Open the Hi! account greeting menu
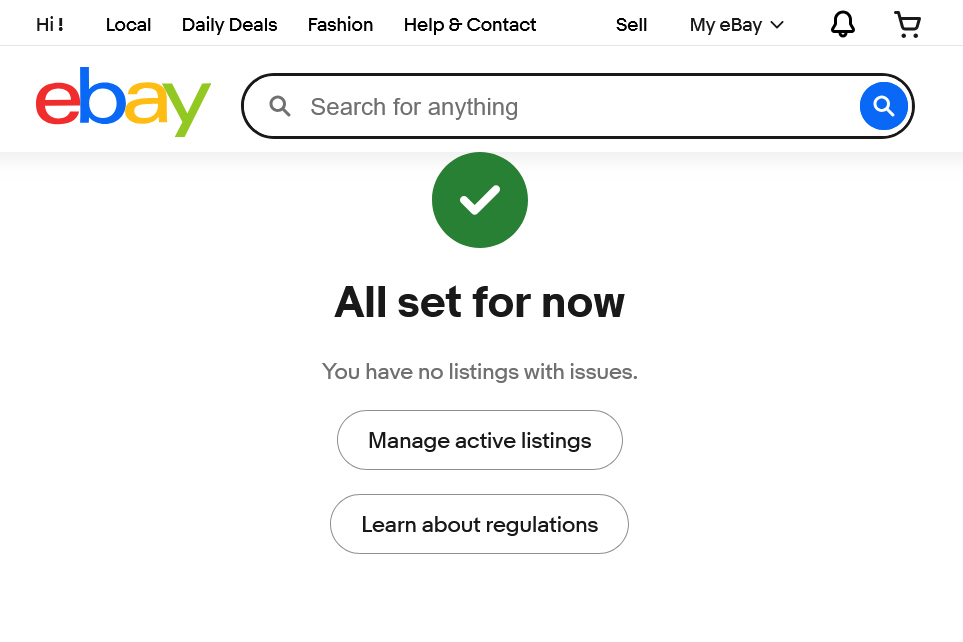Screen dimensions: 963x642 click(50, 24)
